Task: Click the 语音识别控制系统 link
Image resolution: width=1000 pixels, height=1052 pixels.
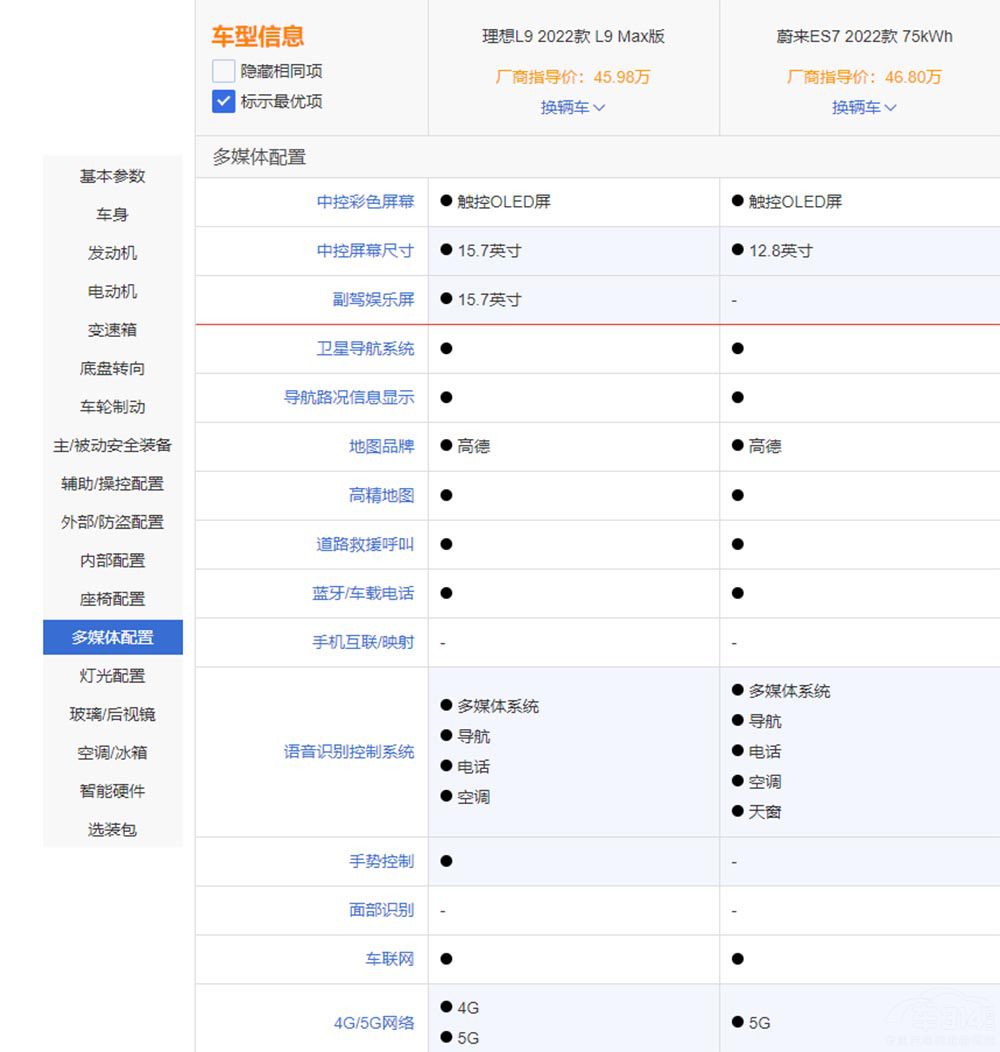Action: pyautogui.click(x=349, y=752)
